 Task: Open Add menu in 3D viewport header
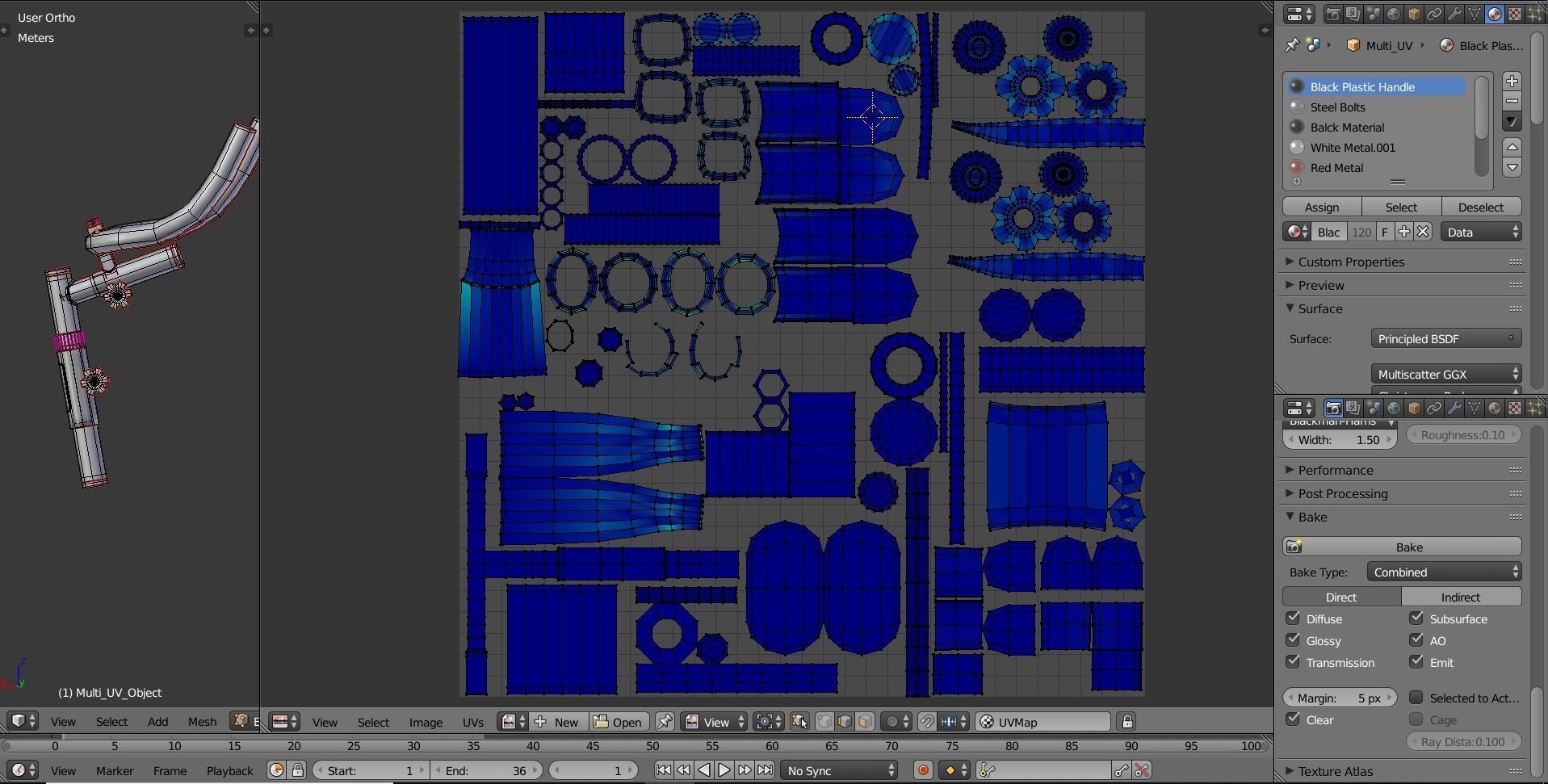(x=157, y=721)
